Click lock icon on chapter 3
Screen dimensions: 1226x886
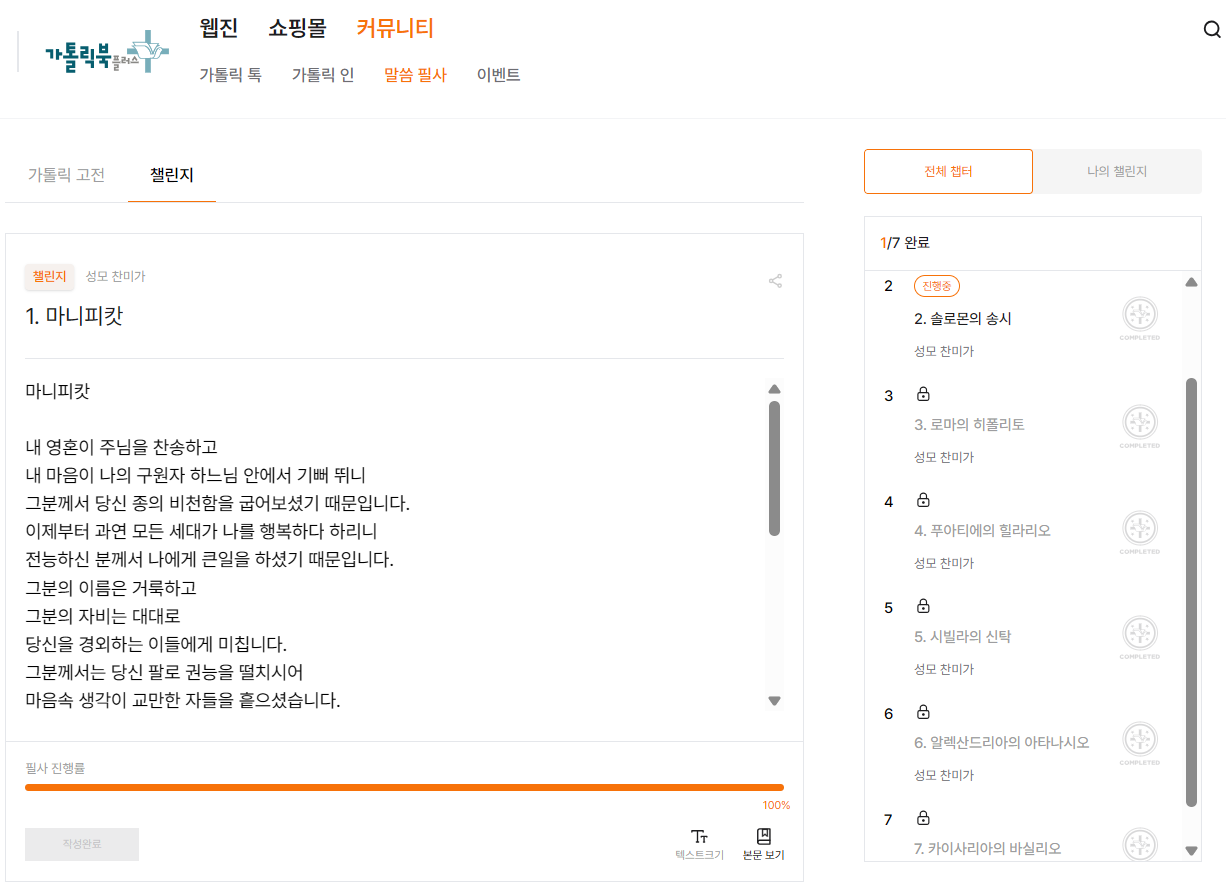[x=923, y=394]
